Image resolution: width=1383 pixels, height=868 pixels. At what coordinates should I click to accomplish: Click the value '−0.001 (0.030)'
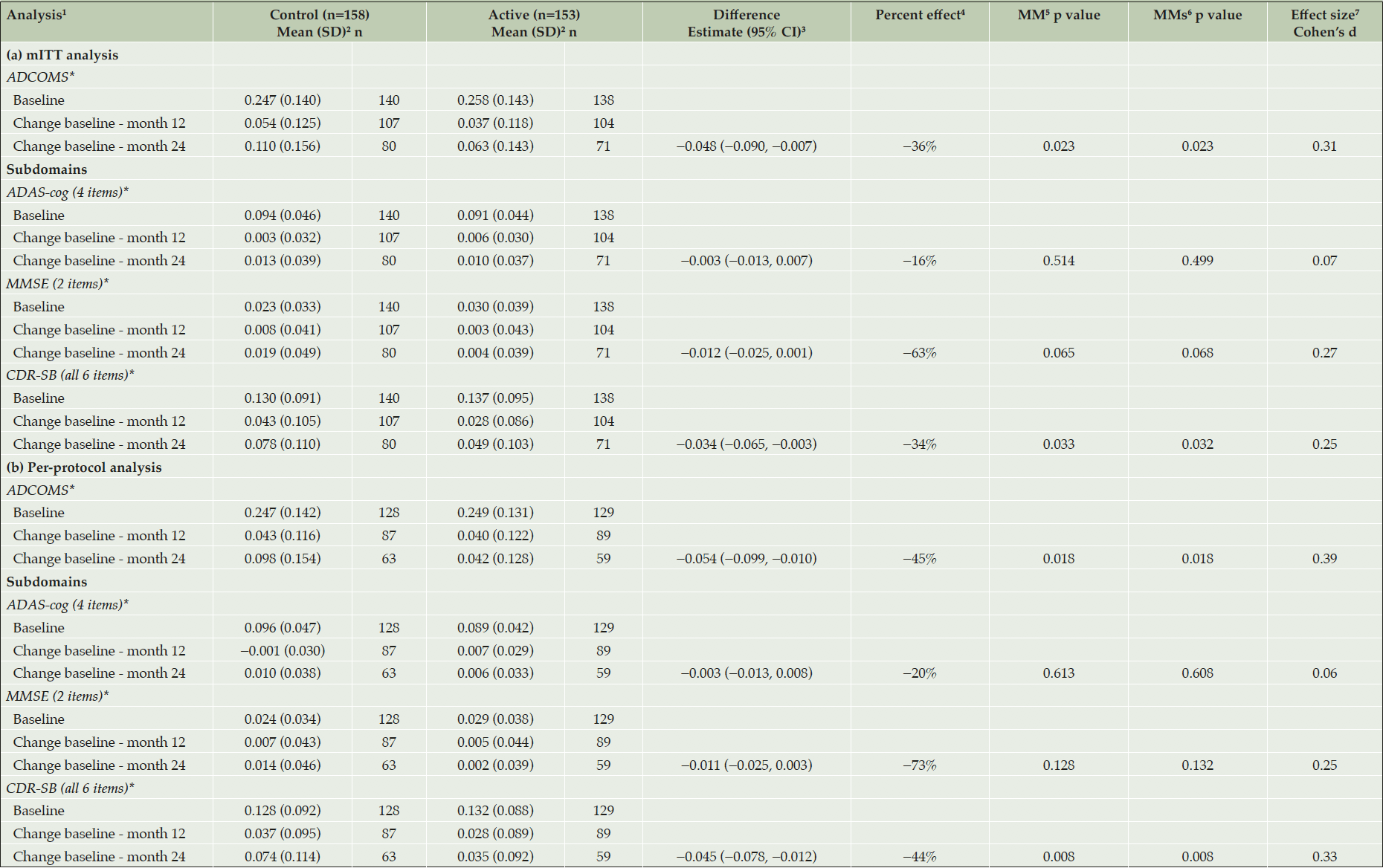(283, 651)
